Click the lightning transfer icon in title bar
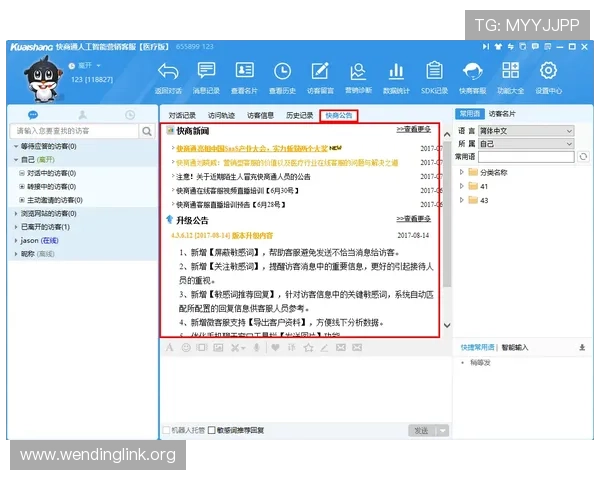This screenshot has width=600, height=480. 510,47
